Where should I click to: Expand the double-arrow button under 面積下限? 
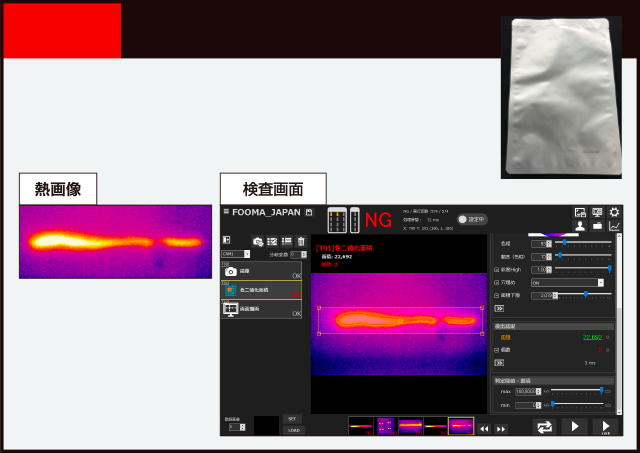tap(499, 308)
